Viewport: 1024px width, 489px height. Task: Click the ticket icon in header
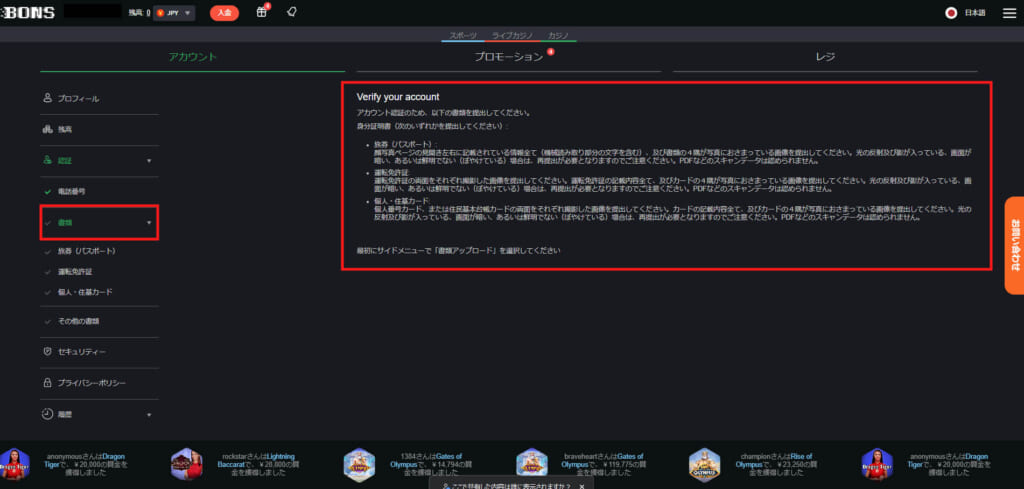291,13
